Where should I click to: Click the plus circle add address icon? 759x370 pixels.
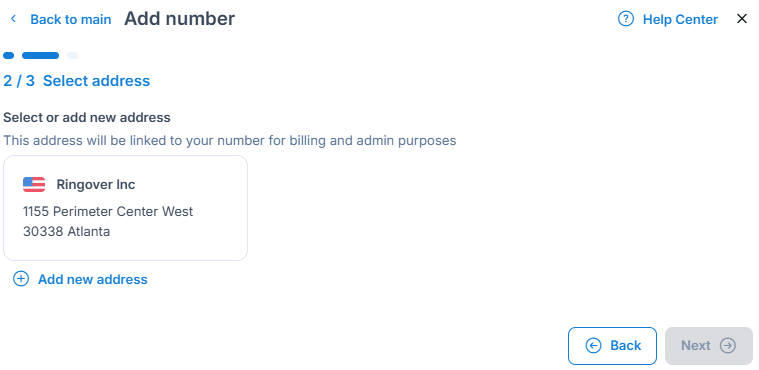coord(21,279)
